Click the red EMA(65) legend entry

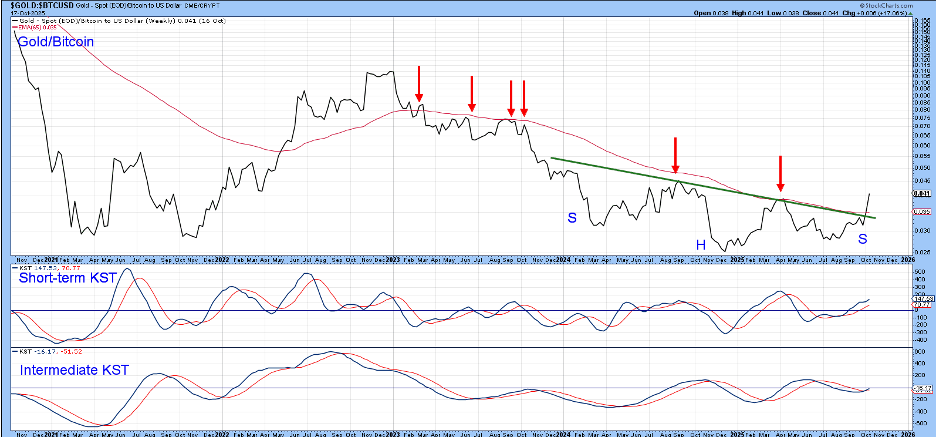(x=28, y=26)
